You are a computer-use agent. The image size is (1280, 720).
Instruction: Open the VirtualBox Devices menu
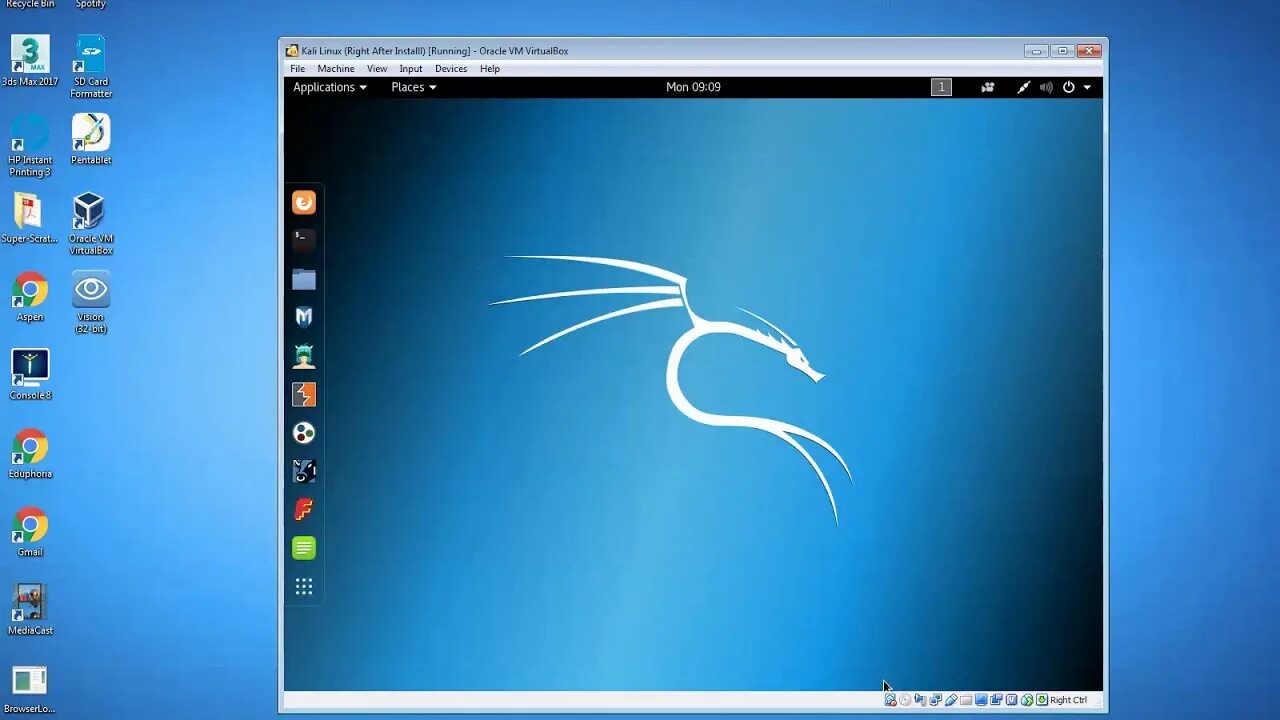tap(451, 69)
